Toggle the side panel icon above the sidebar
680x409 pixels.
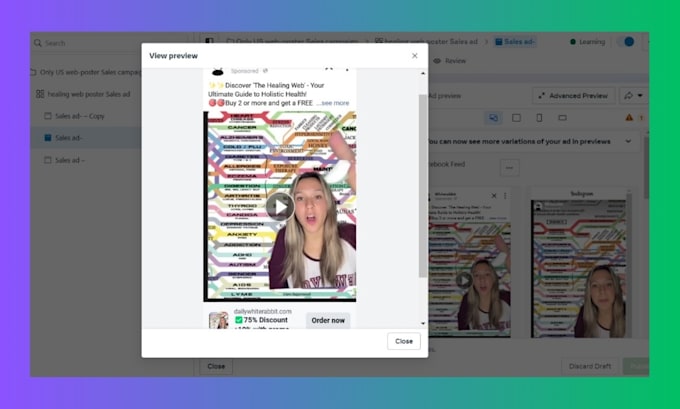click(209, 41)
